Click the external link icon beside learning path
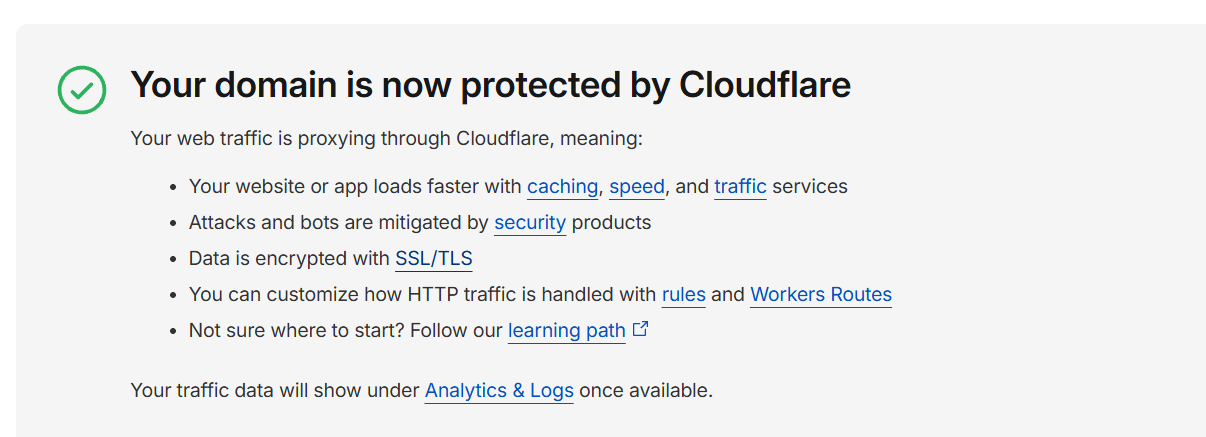The image size is (1206, 437). 641,329
